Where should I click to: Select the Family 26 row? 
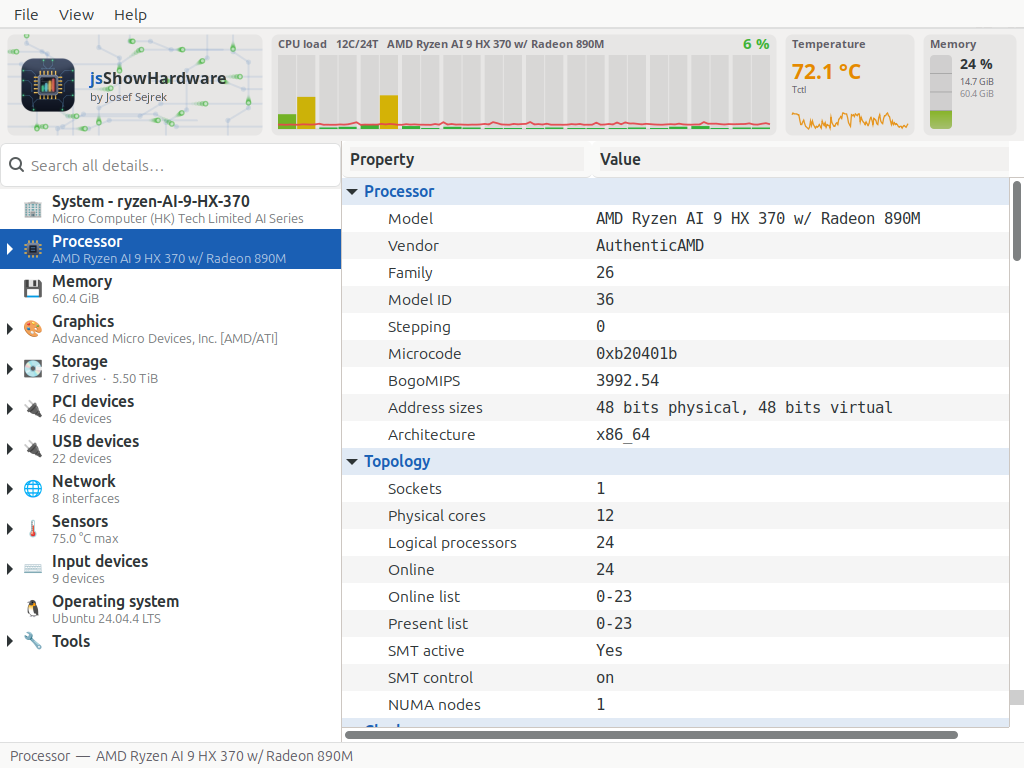(x=675, y=272)
